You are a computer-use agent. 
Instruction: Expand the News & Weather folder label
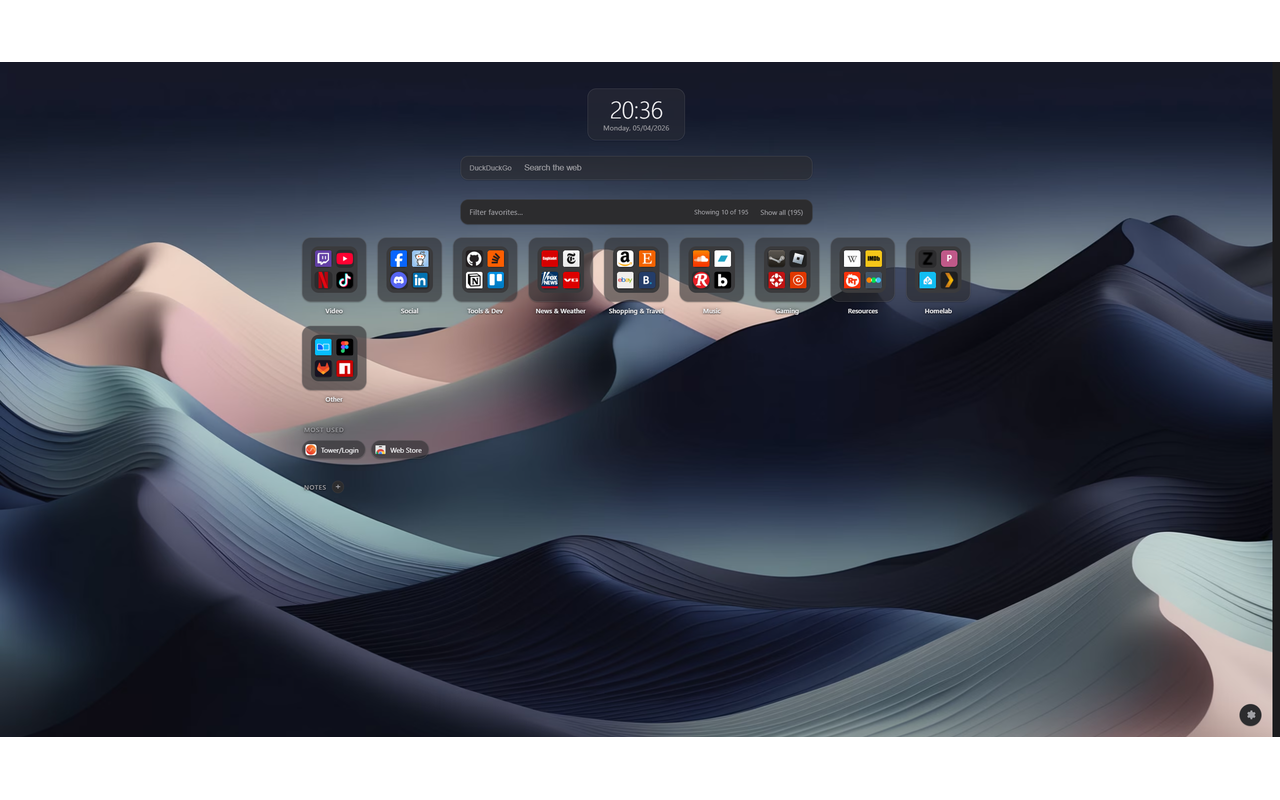tap(560, 311)
